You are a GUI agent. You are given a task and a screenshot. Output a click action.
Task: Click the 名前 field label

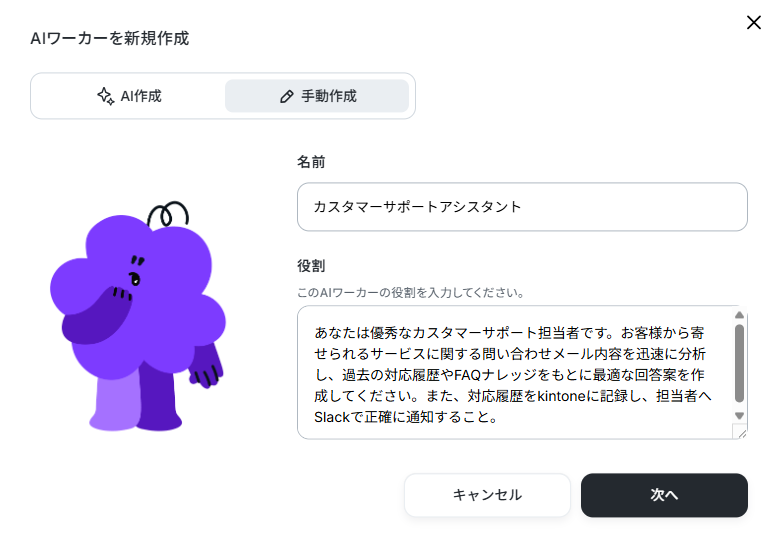[x=311, y=162]
